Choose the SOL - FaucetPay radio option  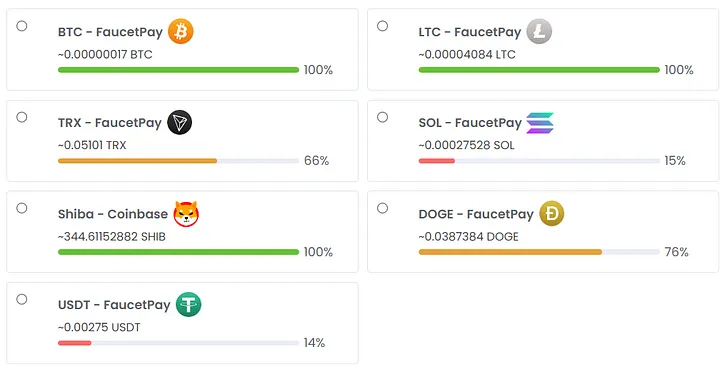(x=382, y=117)
